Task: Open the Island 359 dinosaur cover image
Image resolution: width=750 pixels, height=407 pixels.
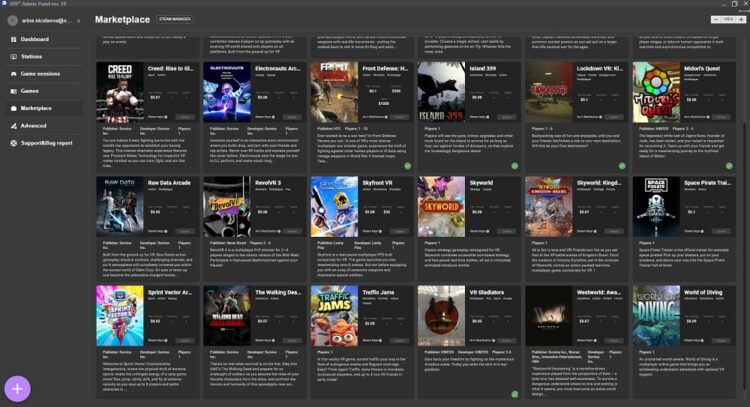Action: coord(441,92)
